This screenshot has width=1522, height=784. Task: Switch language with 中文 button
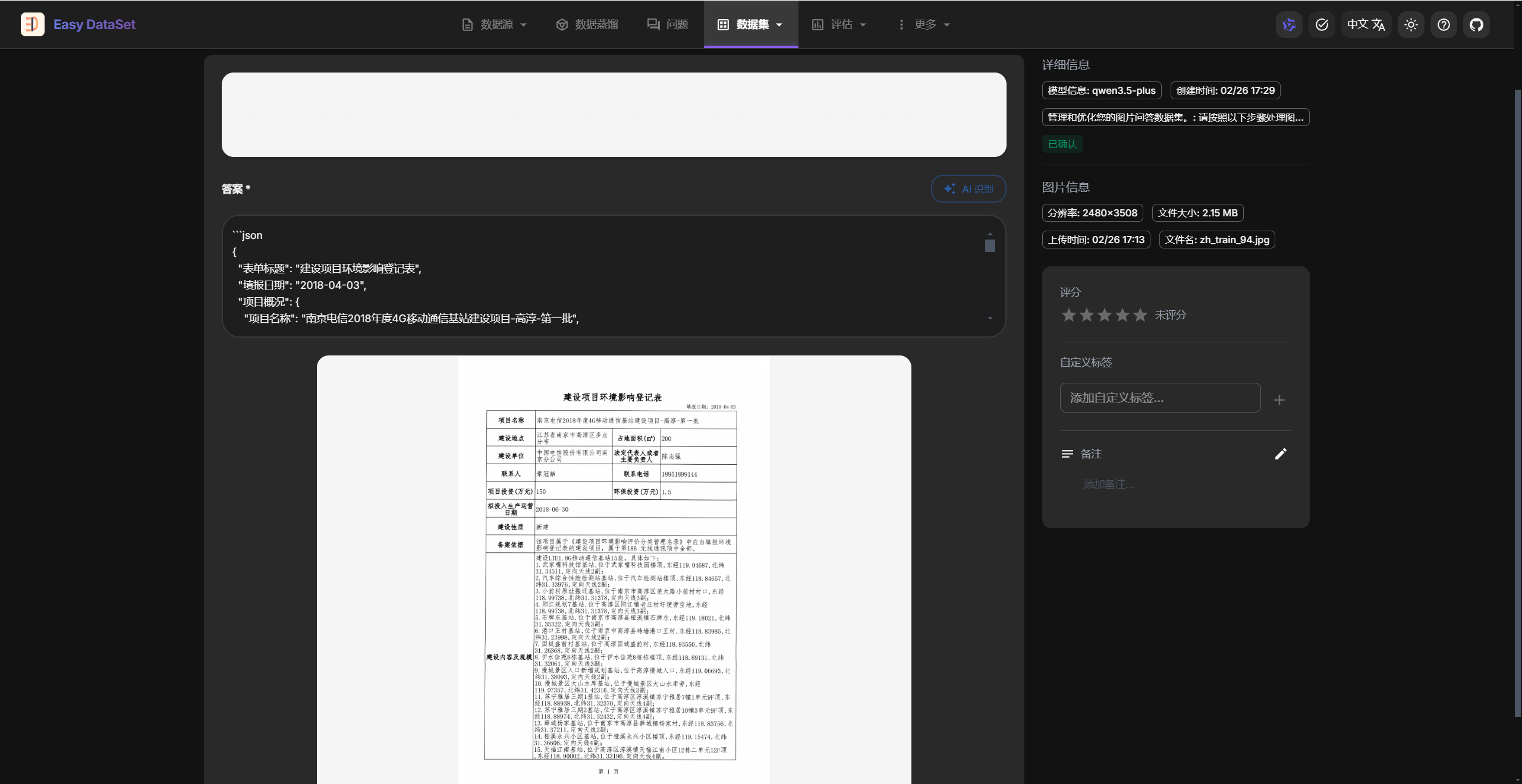click(x=1366, y=24)
